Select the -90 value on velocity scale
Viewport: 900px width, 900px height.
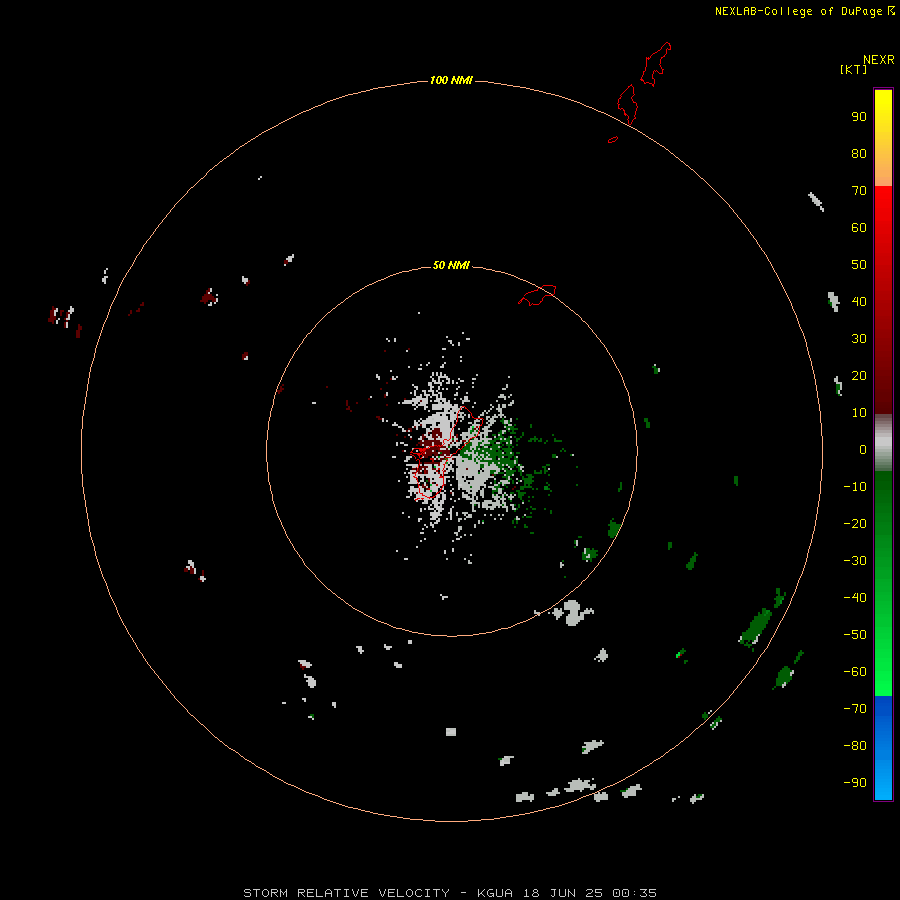pos(855,782)
